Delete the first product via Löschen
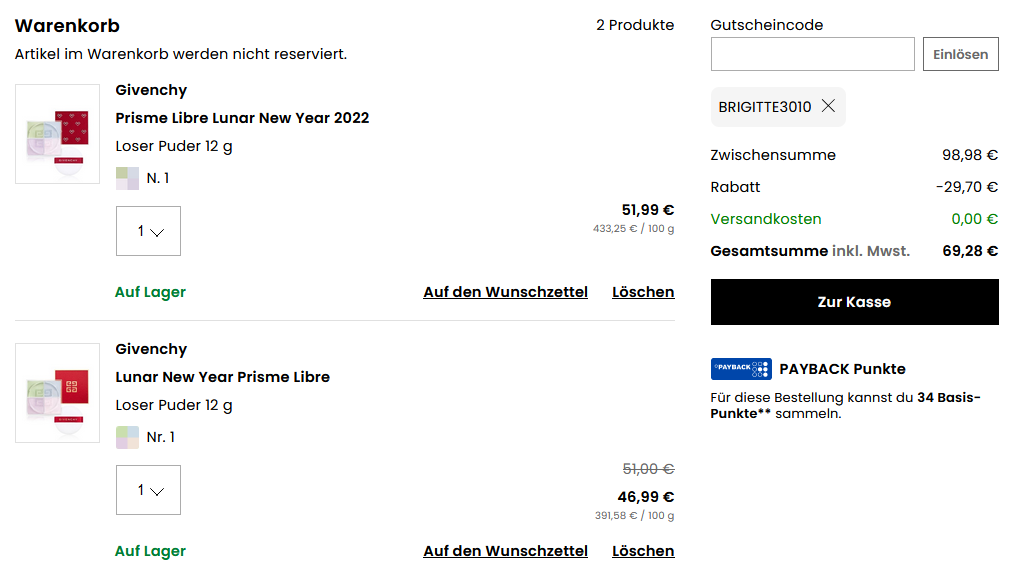Image resolution: width=1020 pixels, height=577 pixels. 643,292
